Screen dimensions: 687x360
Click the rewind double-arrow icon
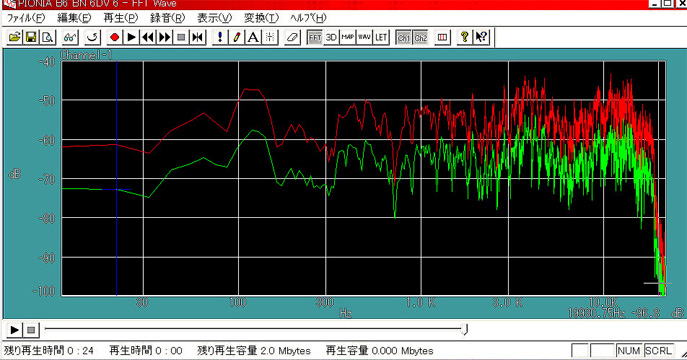pyautogui.click(x=148, y=37)
